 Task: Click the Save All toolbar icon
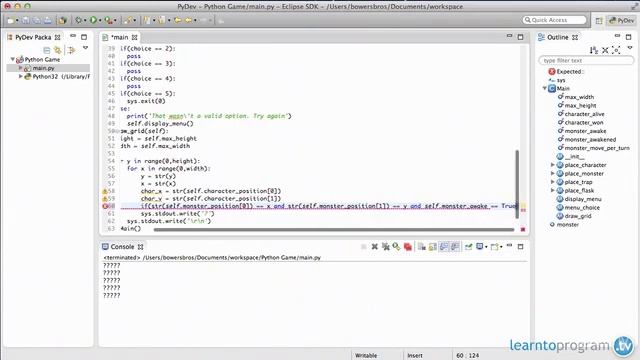coord(36,20)
